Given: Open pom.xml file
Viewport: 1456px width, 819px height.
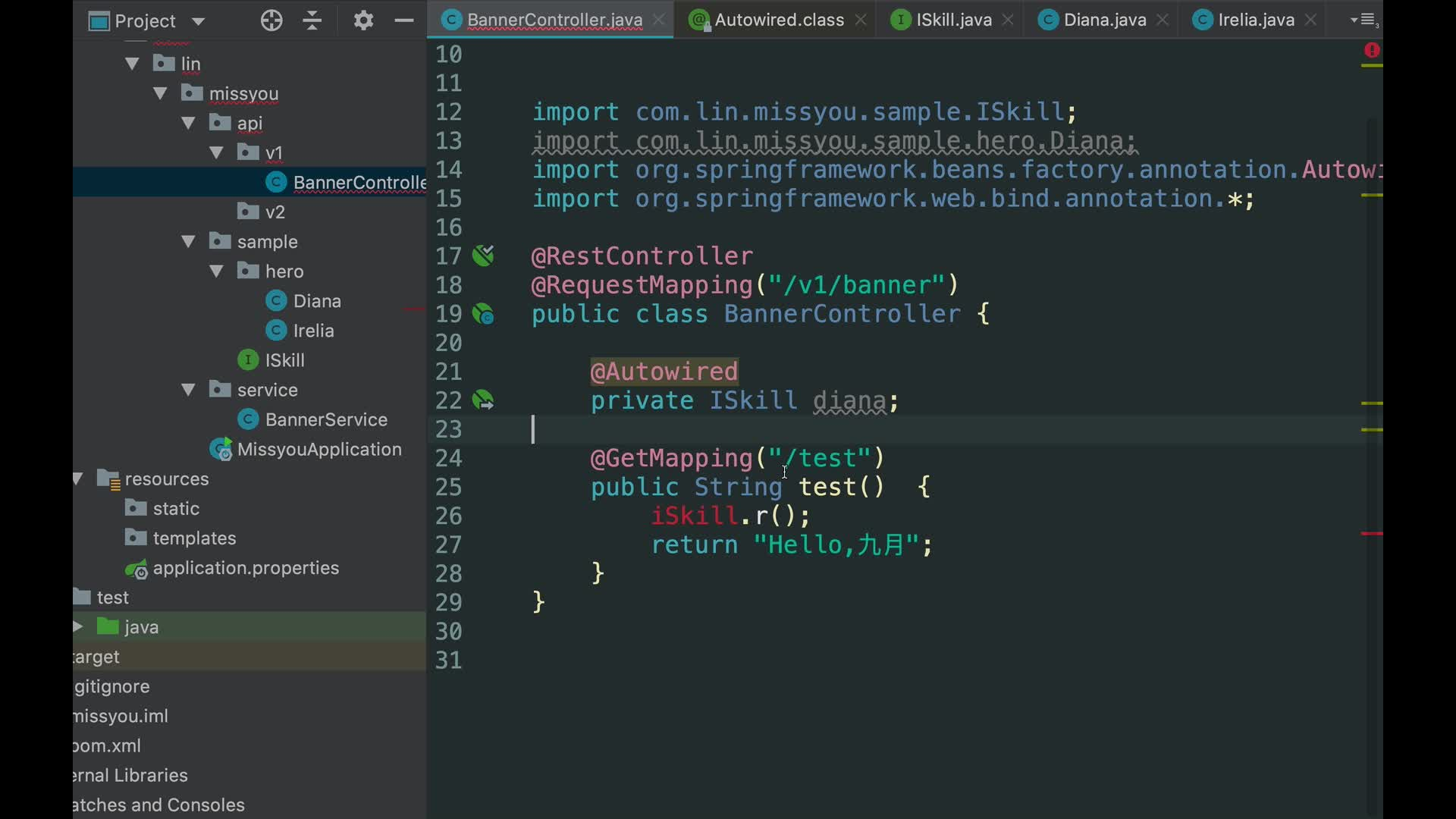Looking at the screenshot, I should [107, 746].
